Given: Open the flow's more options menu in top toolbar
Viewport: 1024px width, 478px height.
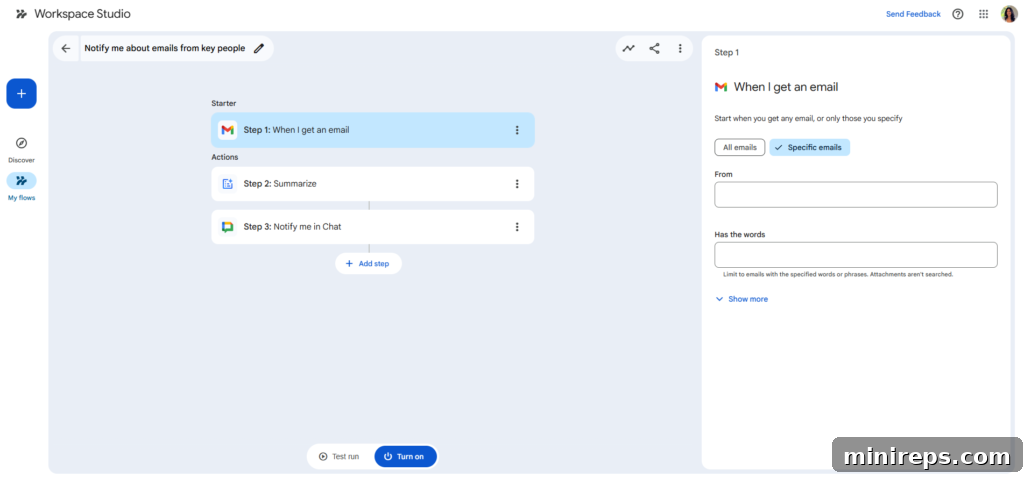Looking at the screenshot, I should [x=680, y=48].
